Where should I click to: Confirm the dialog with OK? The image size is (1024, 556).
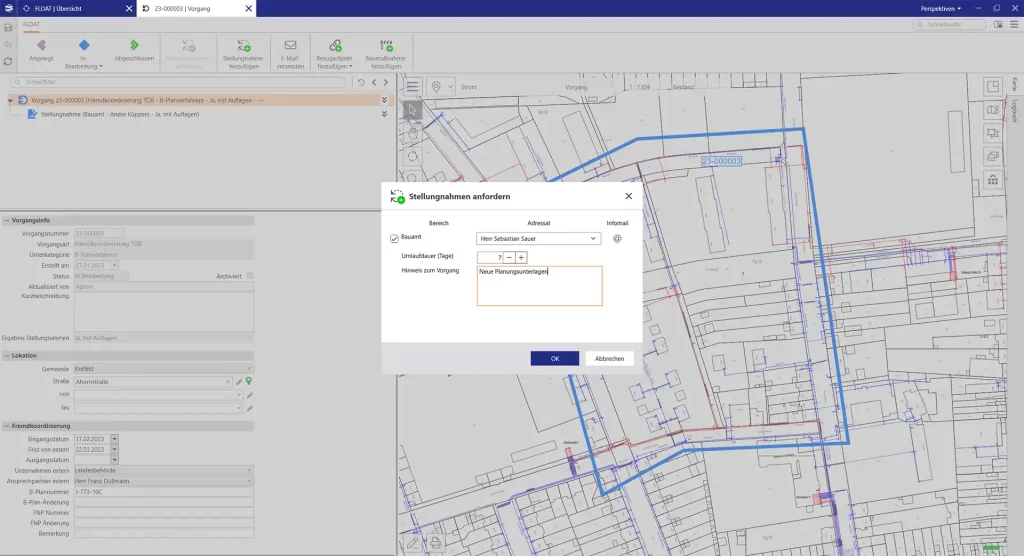click(554, 358)
